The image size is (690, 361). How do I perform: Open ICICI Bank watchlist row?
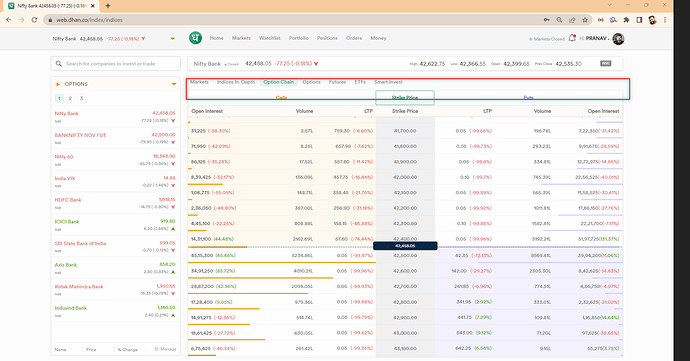coord(115,225)
